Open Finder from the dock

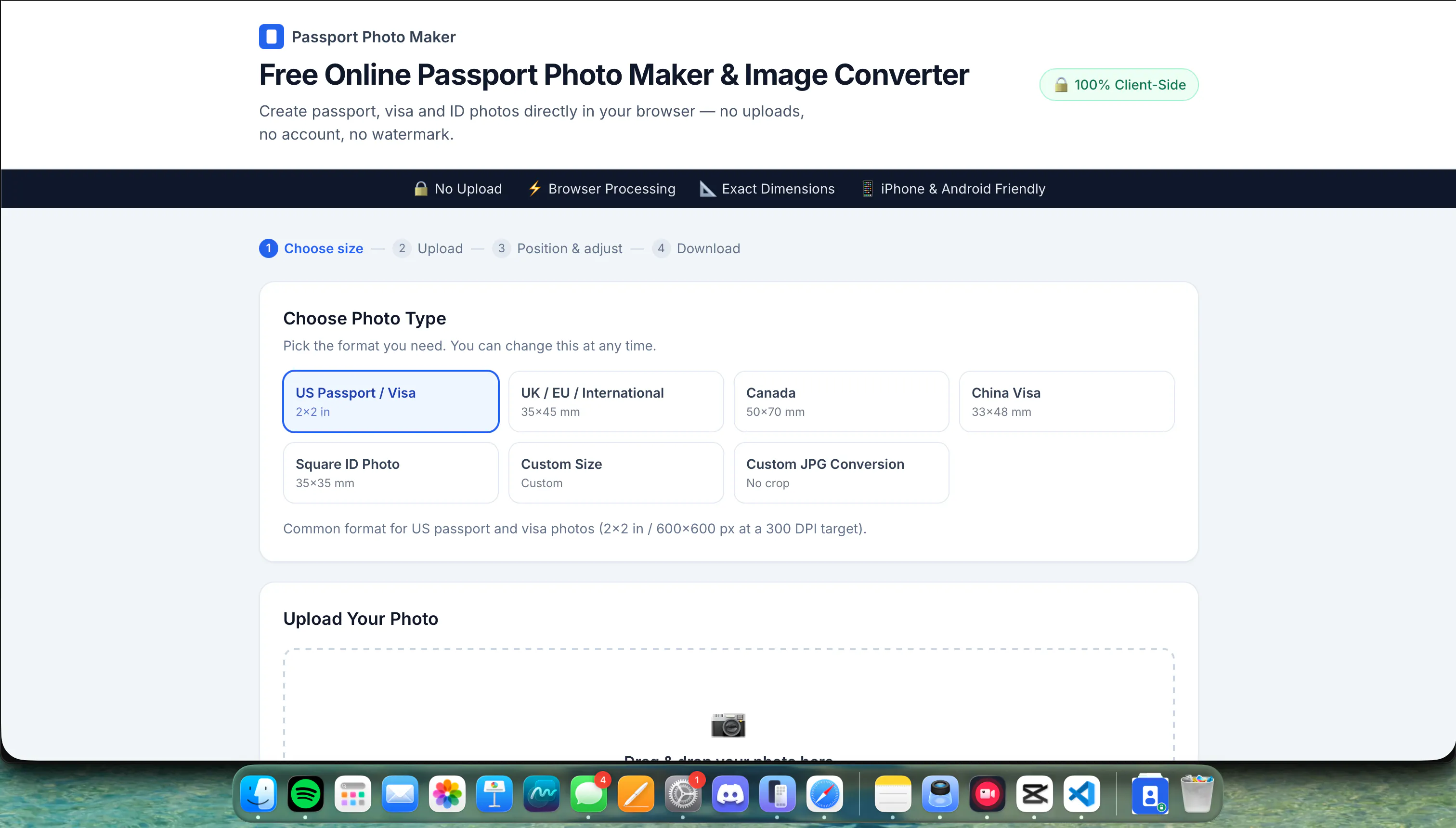pyautogui.click(x=258, y=794)
